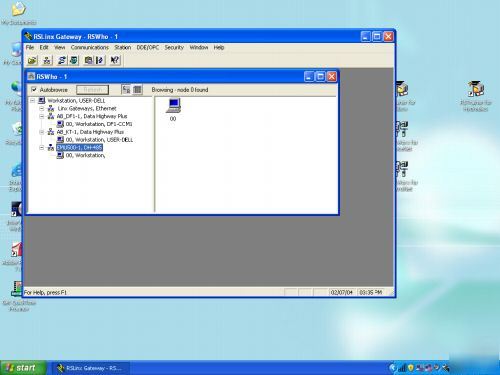Click the RSLinx Gateway title bar icon
This screenshot has width=500, height=375.
(x=28, y=36)
